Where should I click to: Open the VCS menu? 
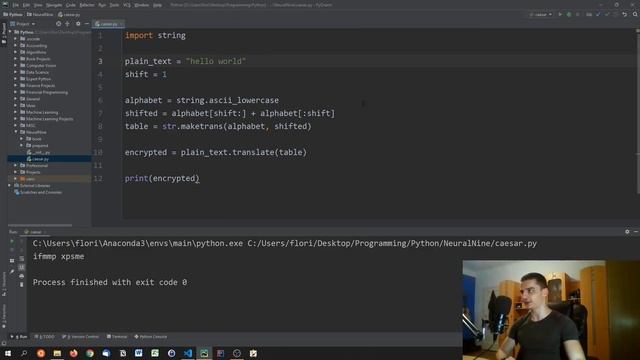coord(127,5)
